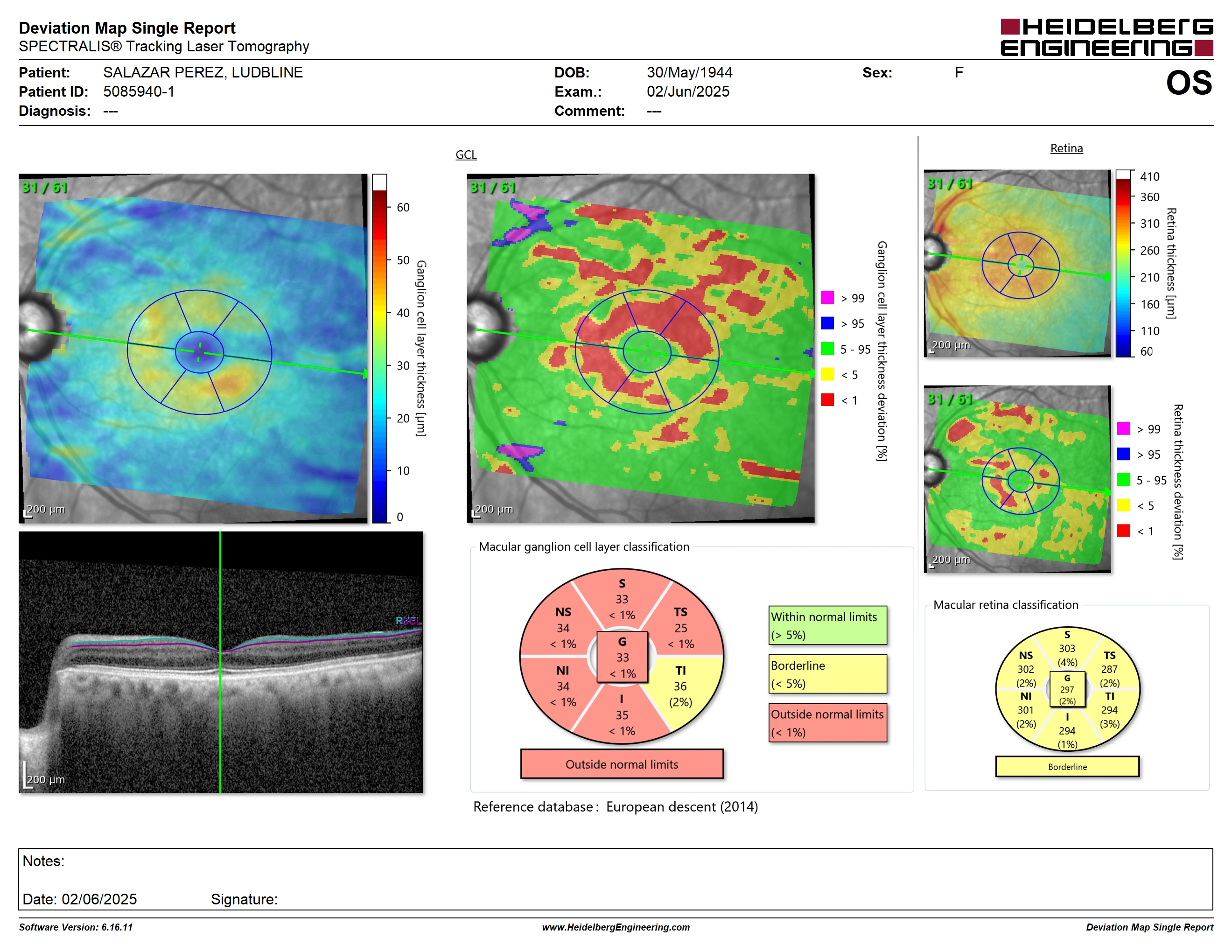Select date of birth 30/May/1944
This screenshot has height=952, width=1232.
point(689,72)
